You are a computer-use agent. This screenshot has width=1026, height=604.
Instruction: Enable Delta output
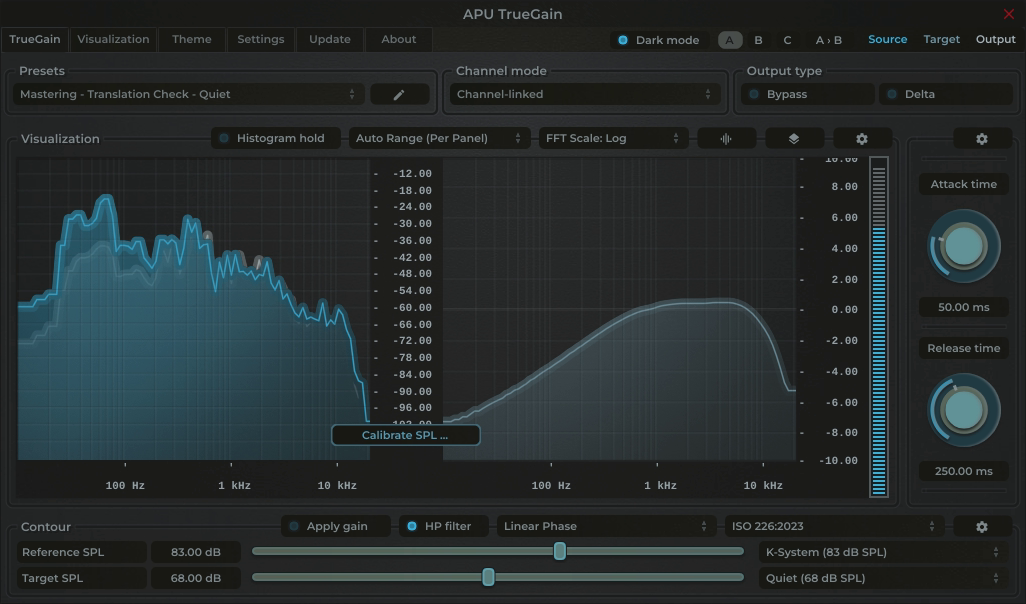[946, 94]
